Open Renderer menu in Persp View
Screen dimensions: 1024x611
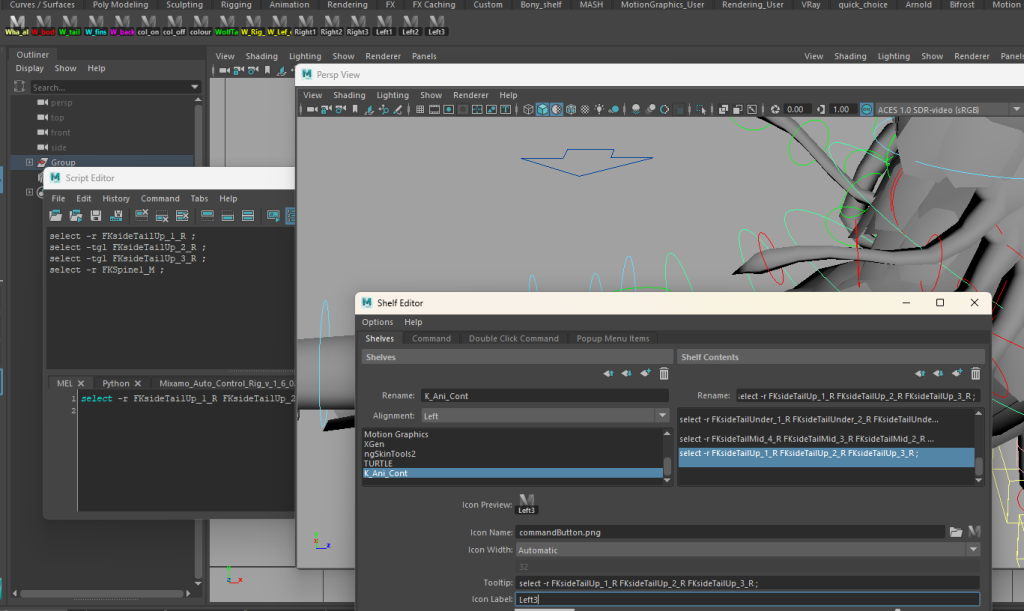(470, 95)
